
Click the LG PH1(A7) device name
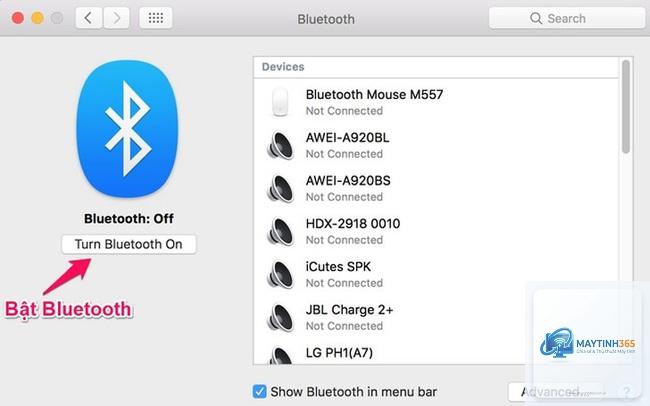point(339,353)
